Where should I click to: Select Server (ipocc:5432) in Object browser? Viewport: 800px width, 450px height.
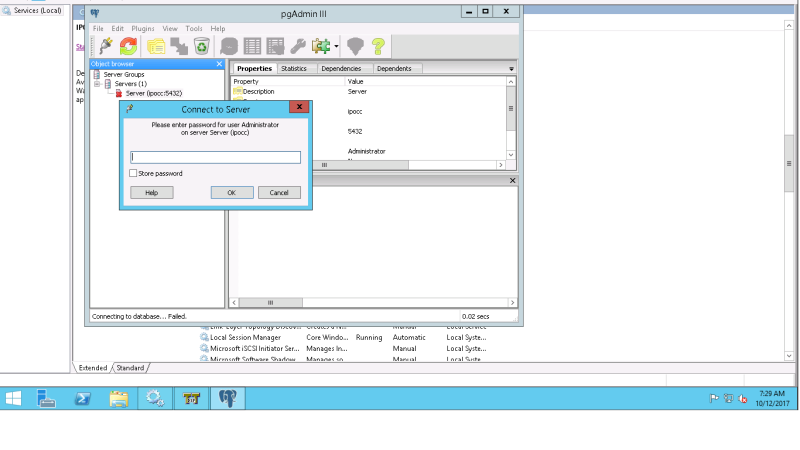(154, 93)
